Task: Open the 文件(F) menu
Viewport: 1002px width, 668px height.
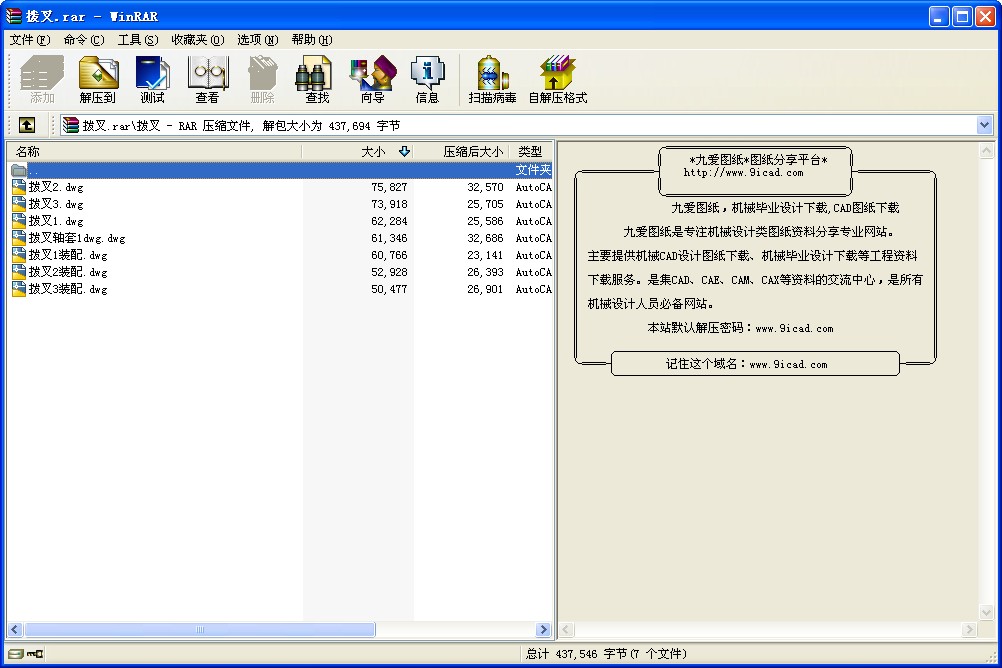Action: tap(29, 40)
